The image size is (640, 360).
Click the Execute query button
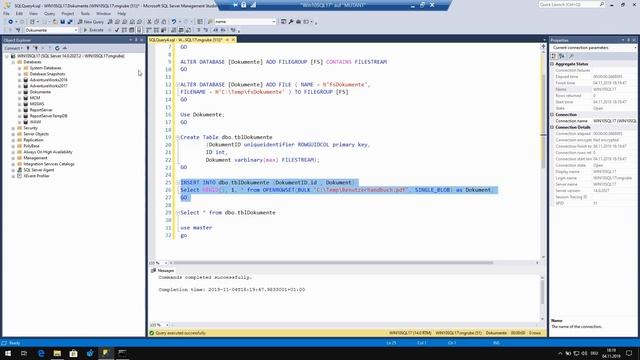coord(93,30)
